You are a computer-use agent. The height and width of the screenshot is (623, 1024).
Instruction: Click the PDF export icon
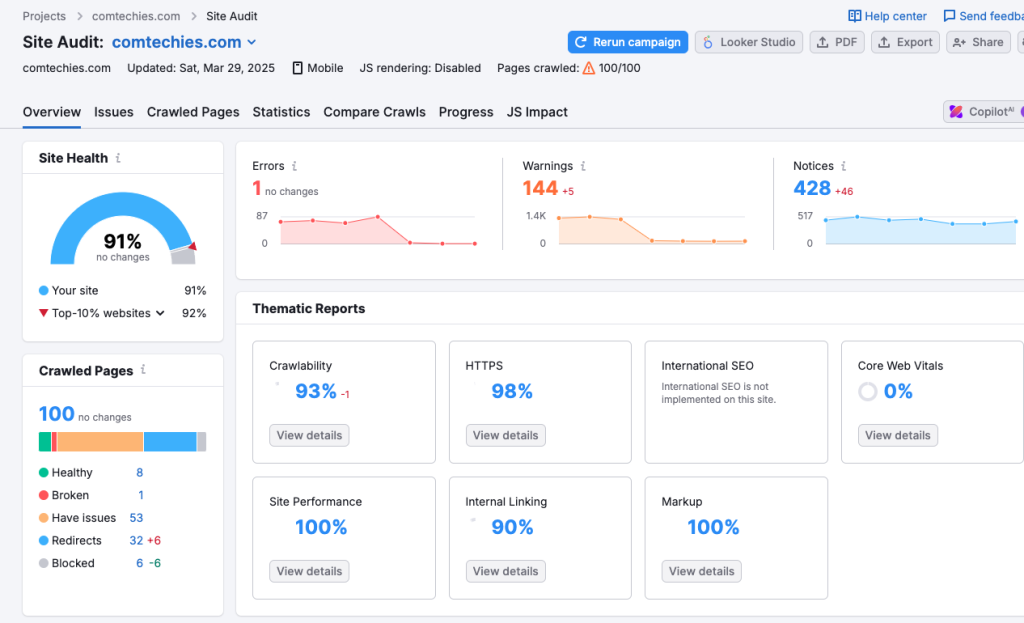[x=822, y=42]
